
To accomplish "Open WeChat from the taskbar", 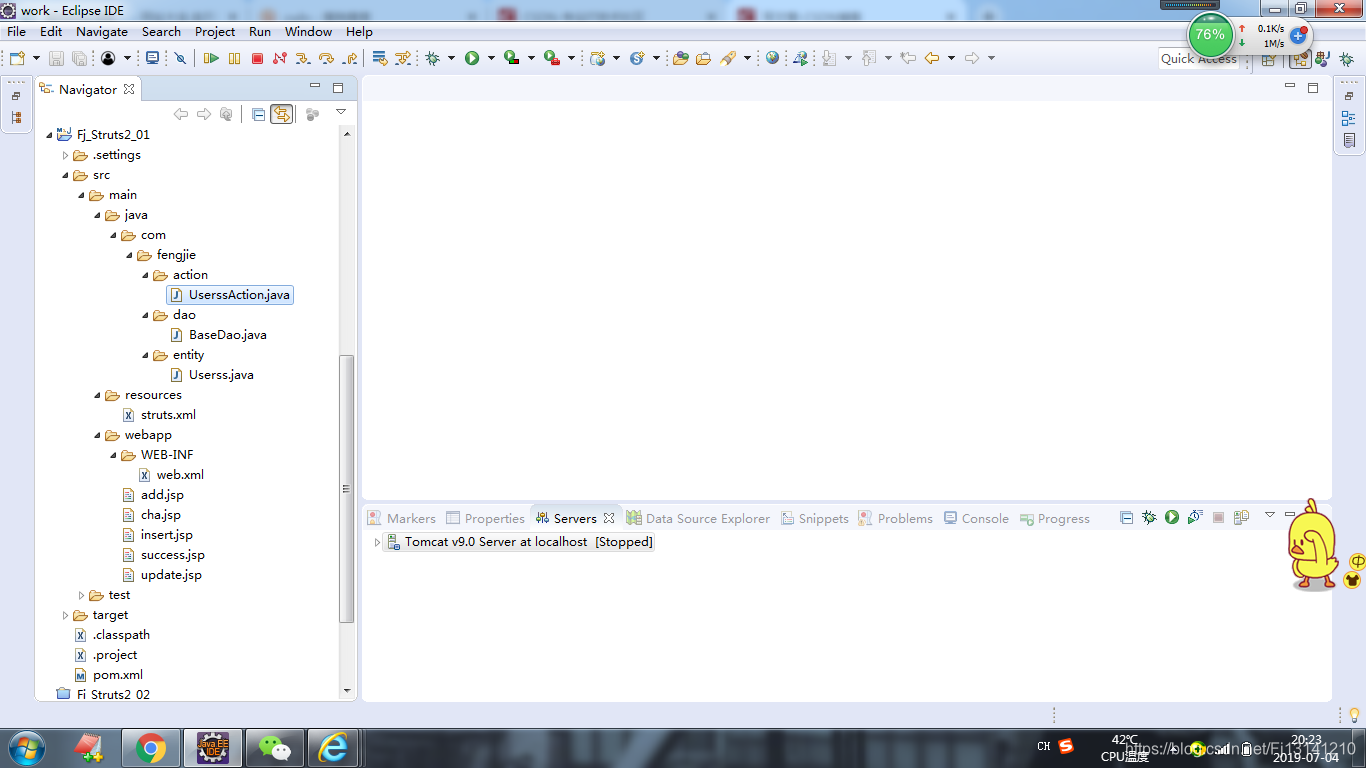I will [274, 748].
